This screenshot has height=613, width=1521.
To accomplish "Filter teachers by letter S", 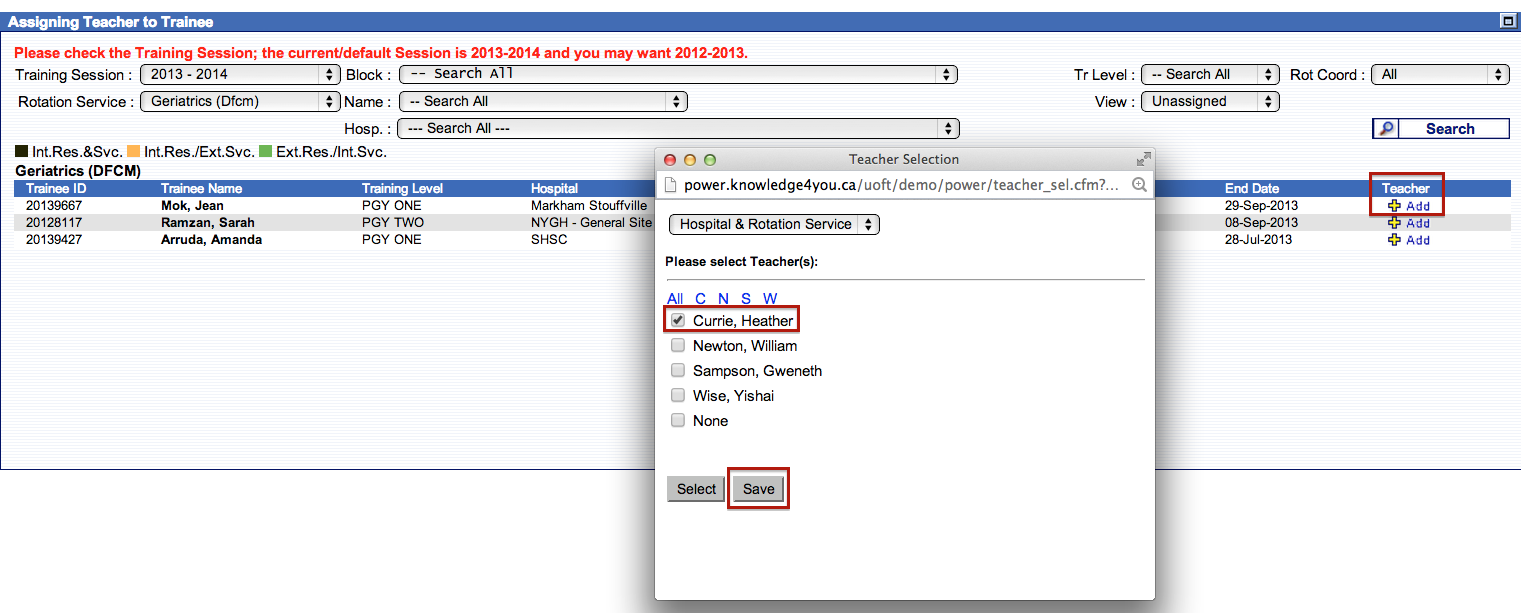I will coord(746,299).
